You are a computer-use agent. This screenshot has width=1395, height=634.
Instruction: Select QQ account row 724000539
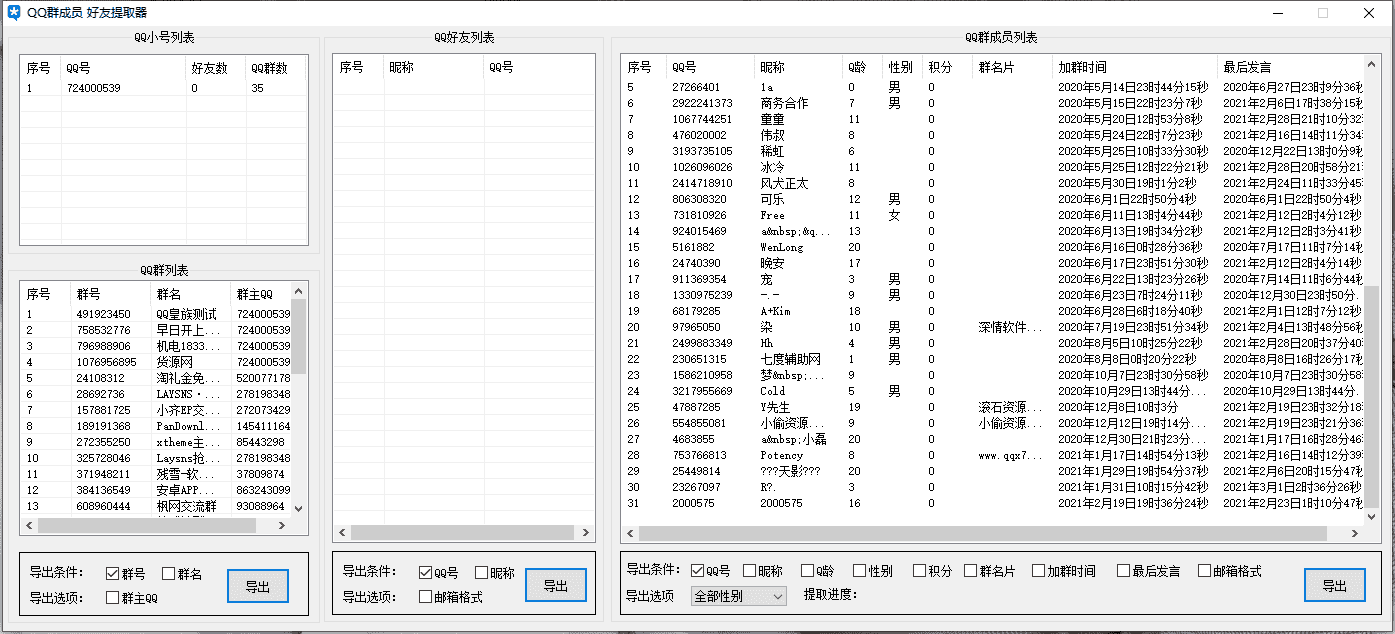164,88
